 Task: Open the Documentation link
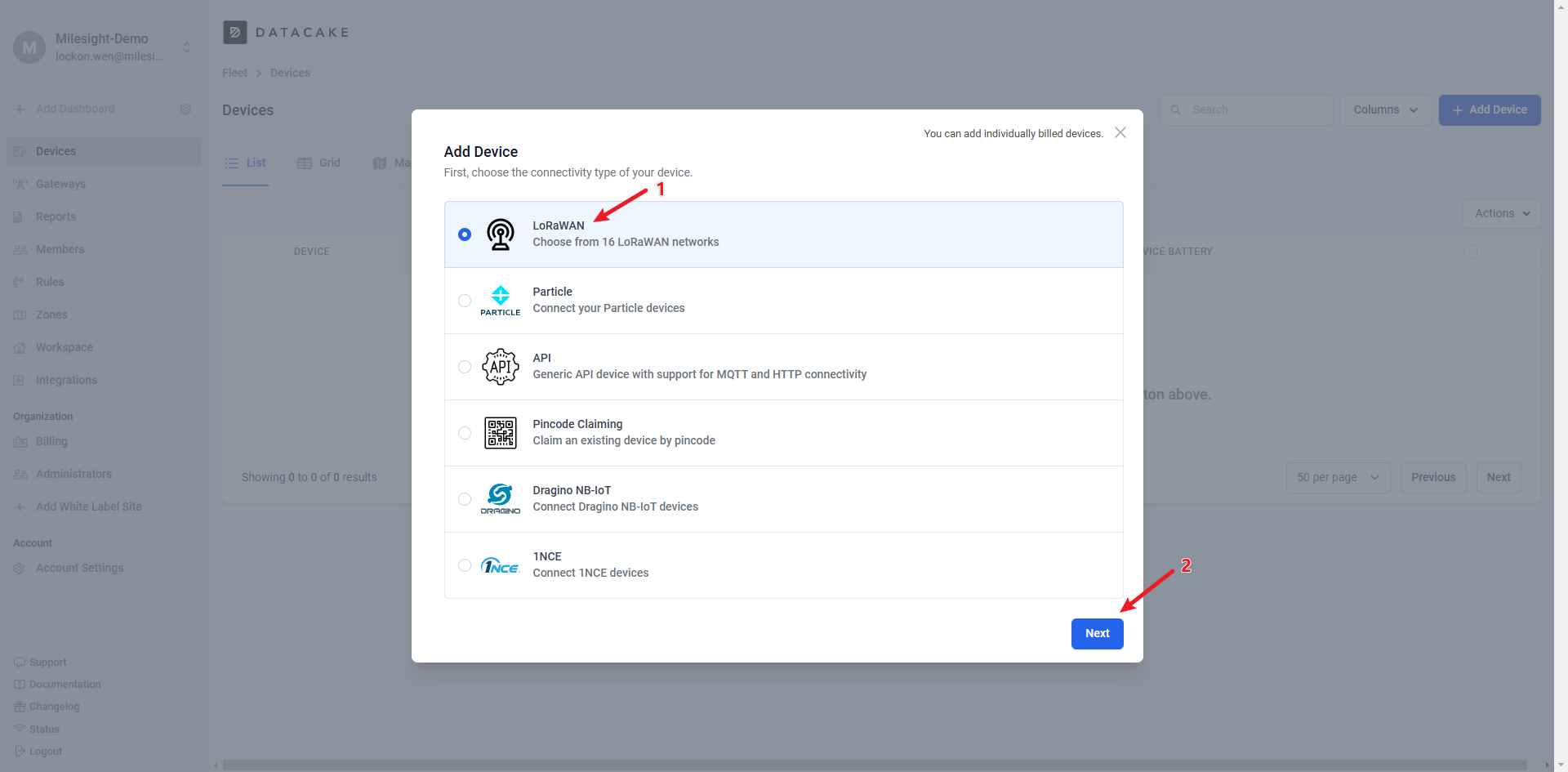[57, 685]
